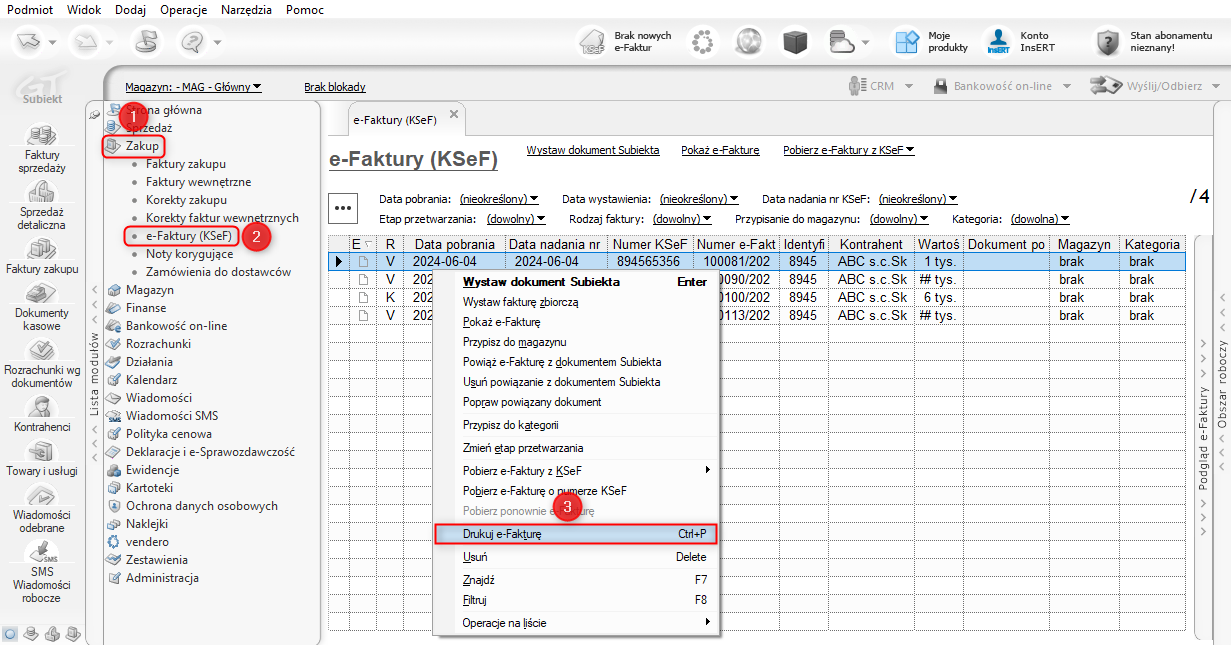Open Narzędzia menu in menu bar
This screenshot has height=645, width=1231.
coord(246,9)
